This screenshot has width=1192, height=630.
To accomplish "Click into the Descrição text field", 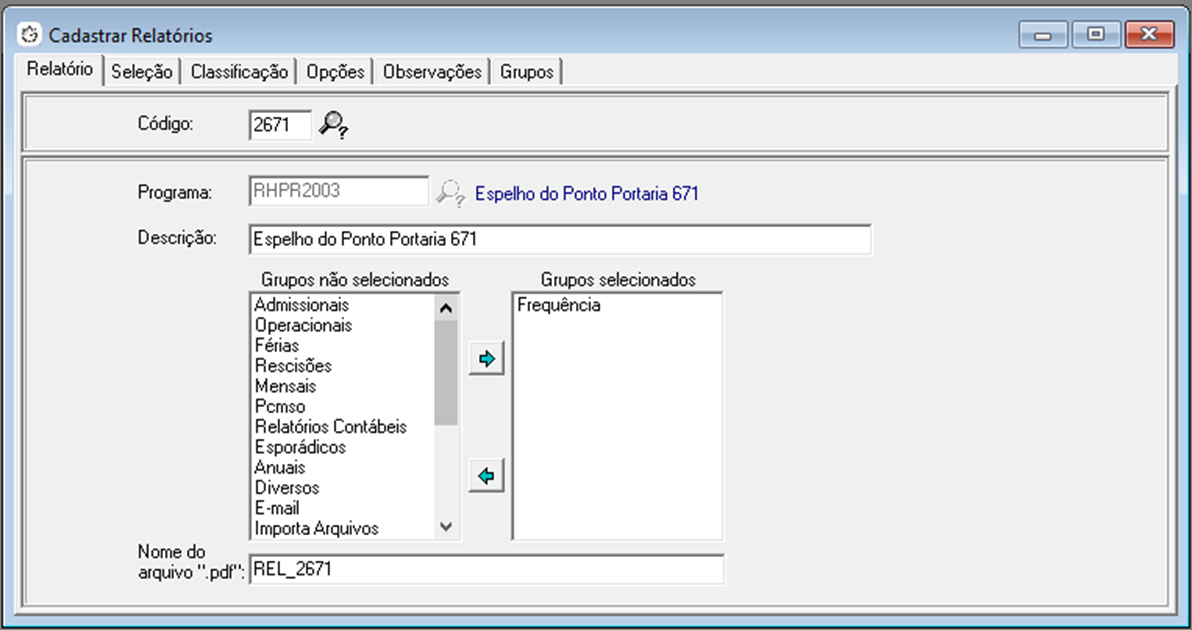I will pyautogui.click(x=559, y=240).
